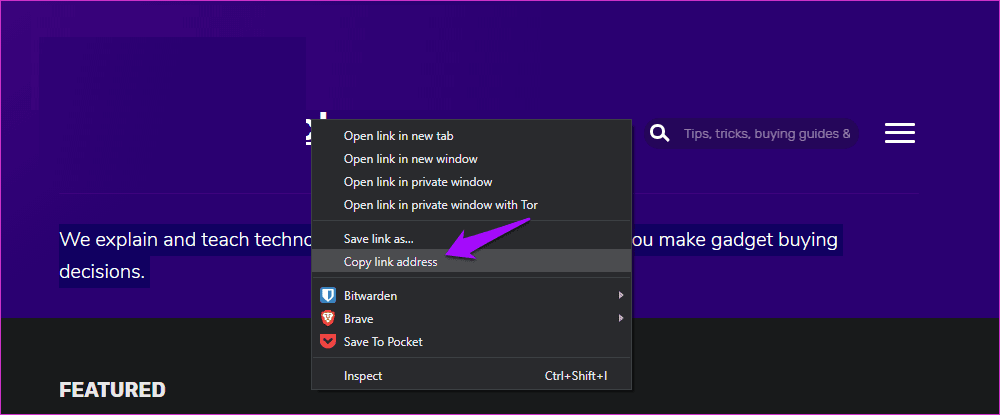This screenshot has height=415, width=1000.
Task: Click the FEATURED section heading
Action: click(x=112, y=390)
